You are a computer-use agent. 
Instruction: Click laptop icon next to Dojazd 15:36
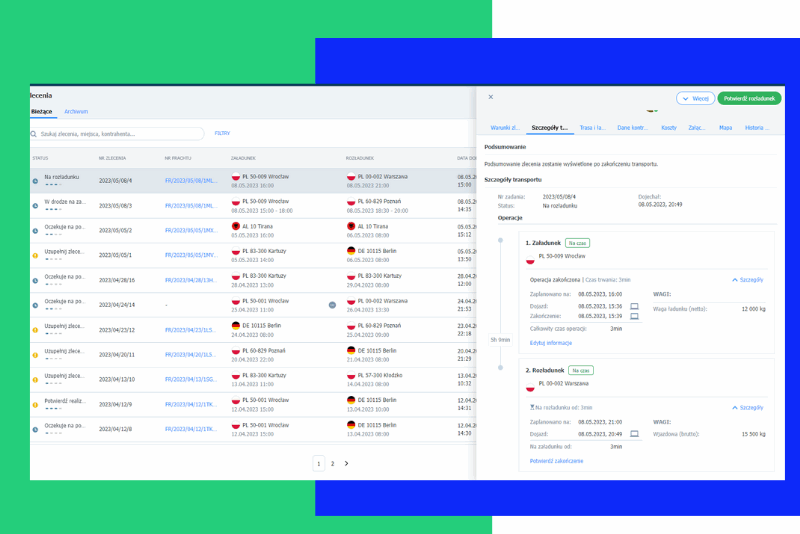[x=633, y=306]
